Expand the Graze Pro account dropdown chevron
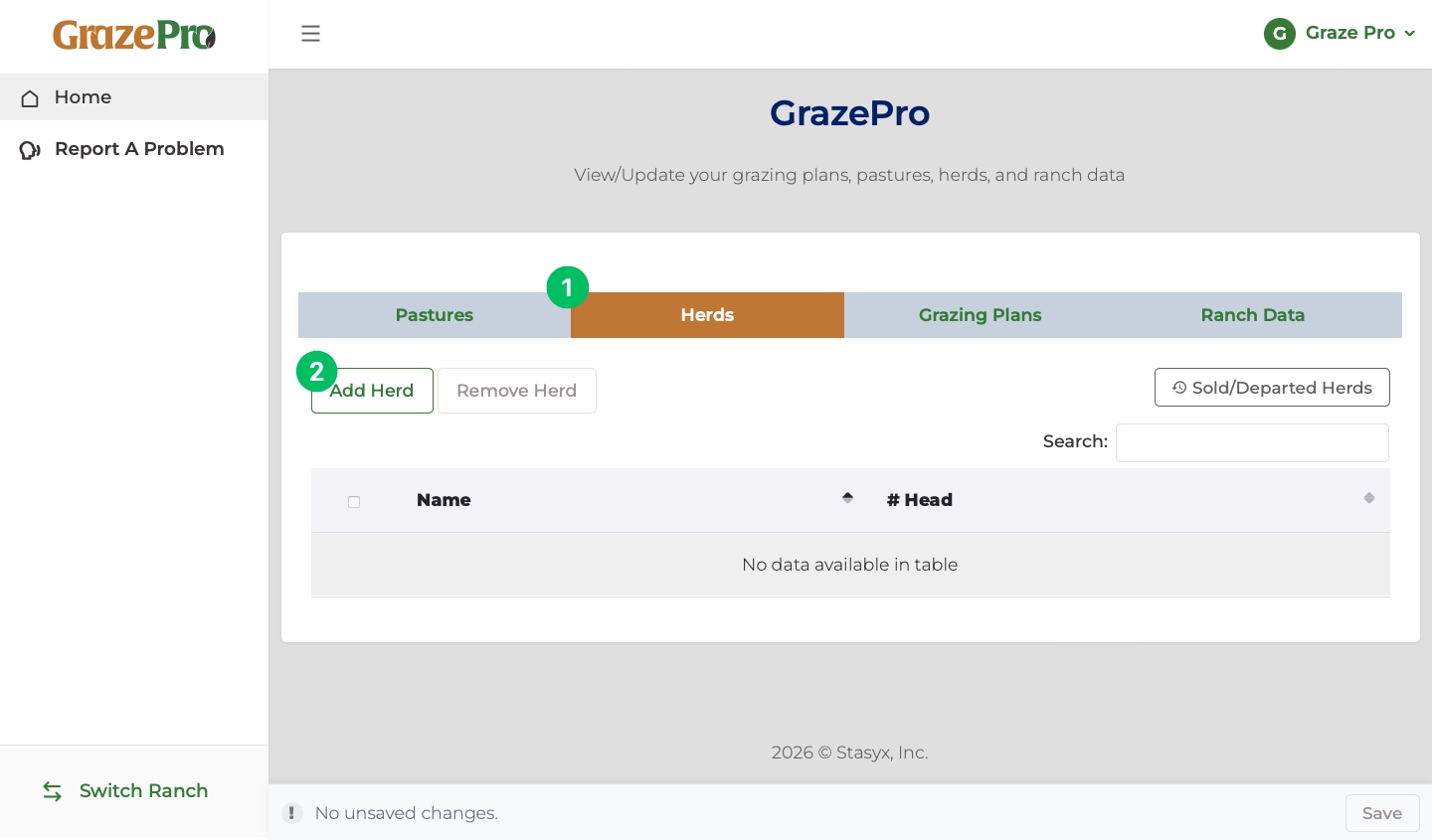Screen dimensions: 1432x840 click(x=1409, y=34)
